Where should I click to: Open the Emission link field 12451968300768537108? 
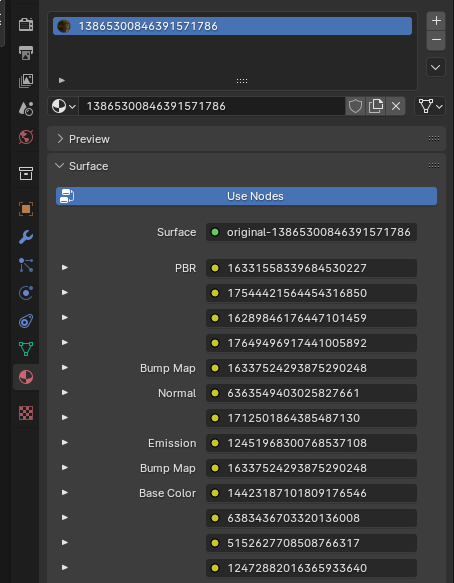(311, 443)
